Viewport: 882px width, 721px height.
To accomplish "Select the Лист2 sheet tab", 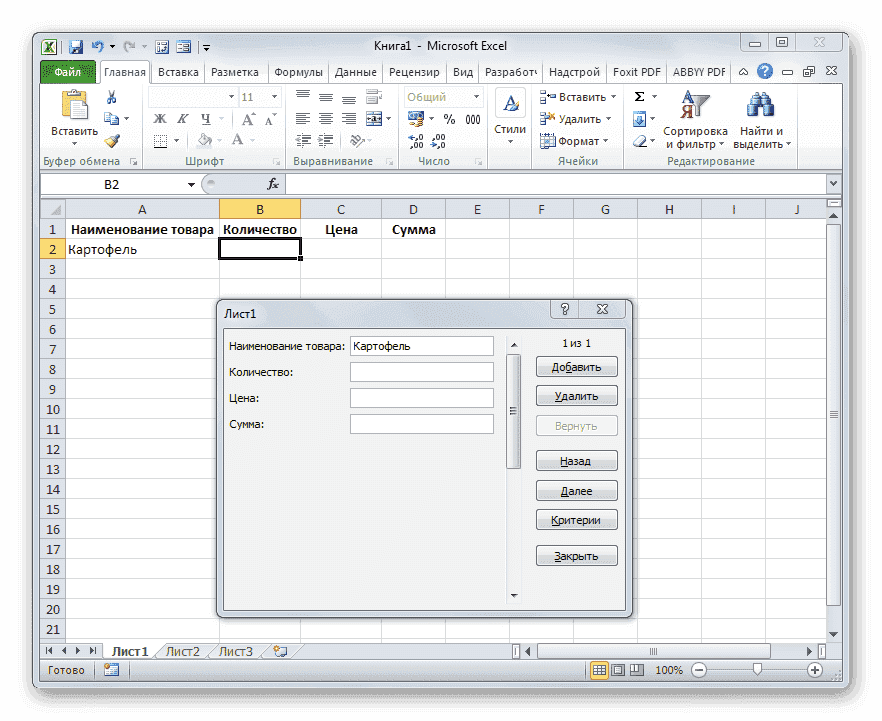I will 182,650.
